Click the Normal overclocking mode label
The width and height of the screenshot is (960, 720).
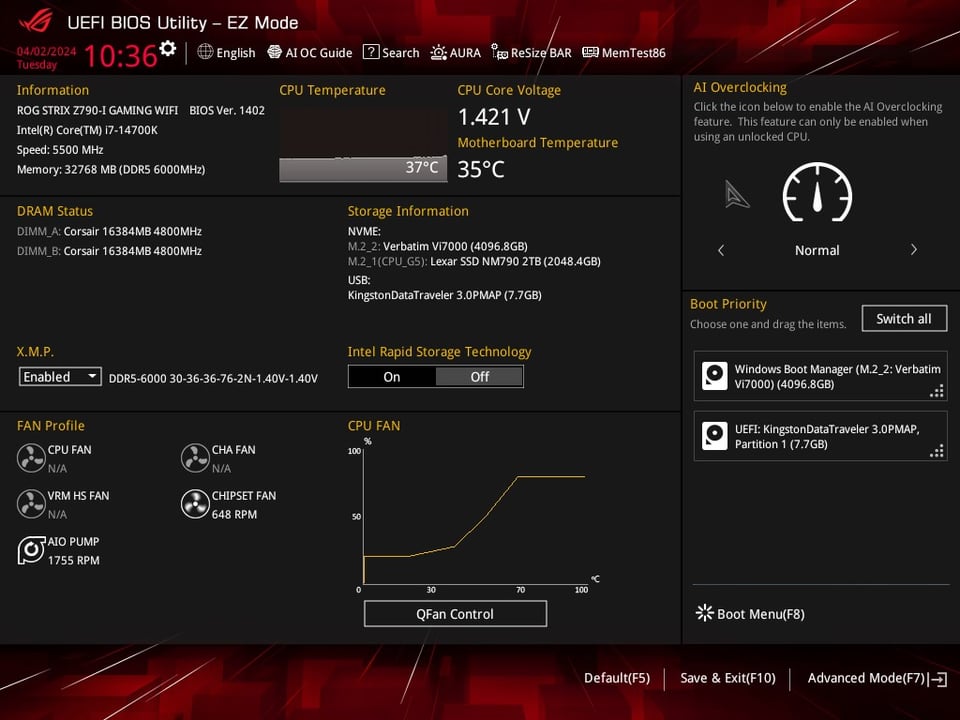tap(817, 250)
